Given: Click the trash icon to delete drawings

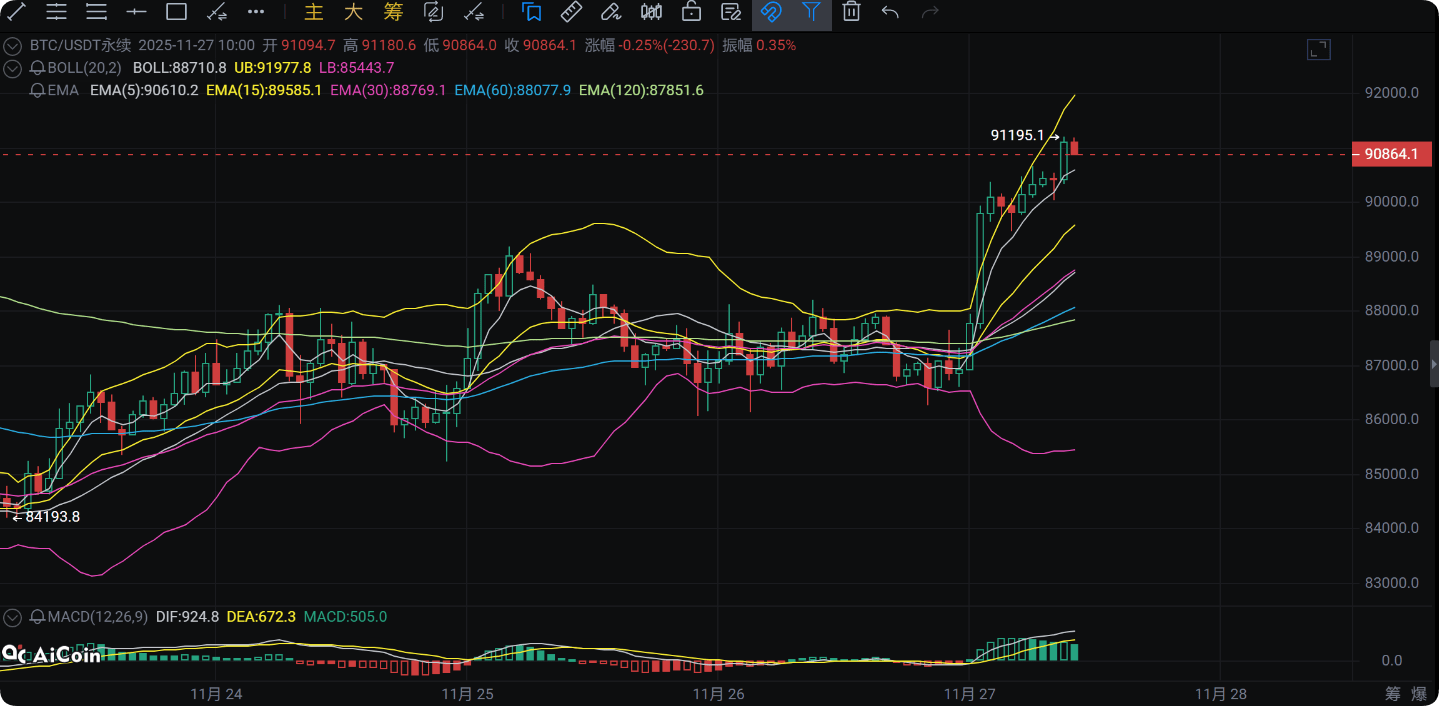Looking at the screenshot, I should (851, 12).
